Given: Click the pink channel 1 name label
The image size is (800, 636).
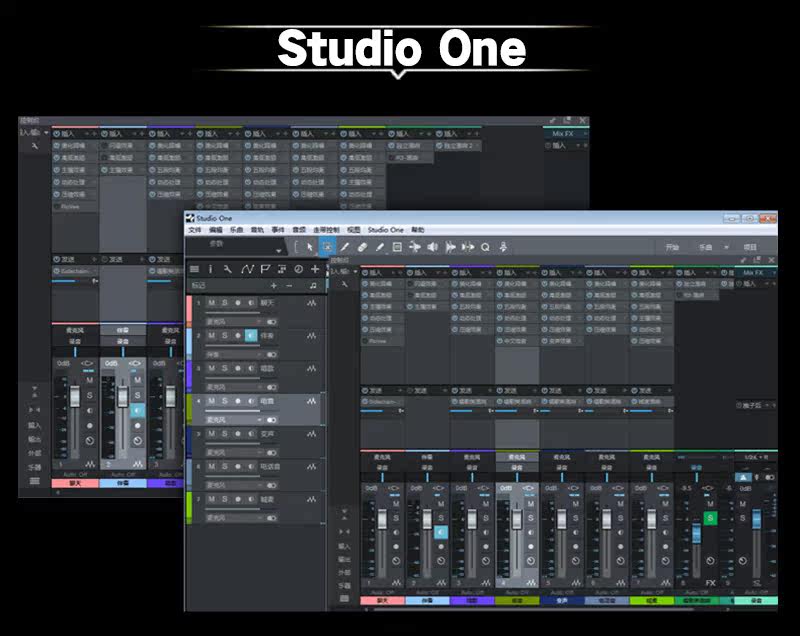Looking at the screenshot, I should (x=382, y=601).
